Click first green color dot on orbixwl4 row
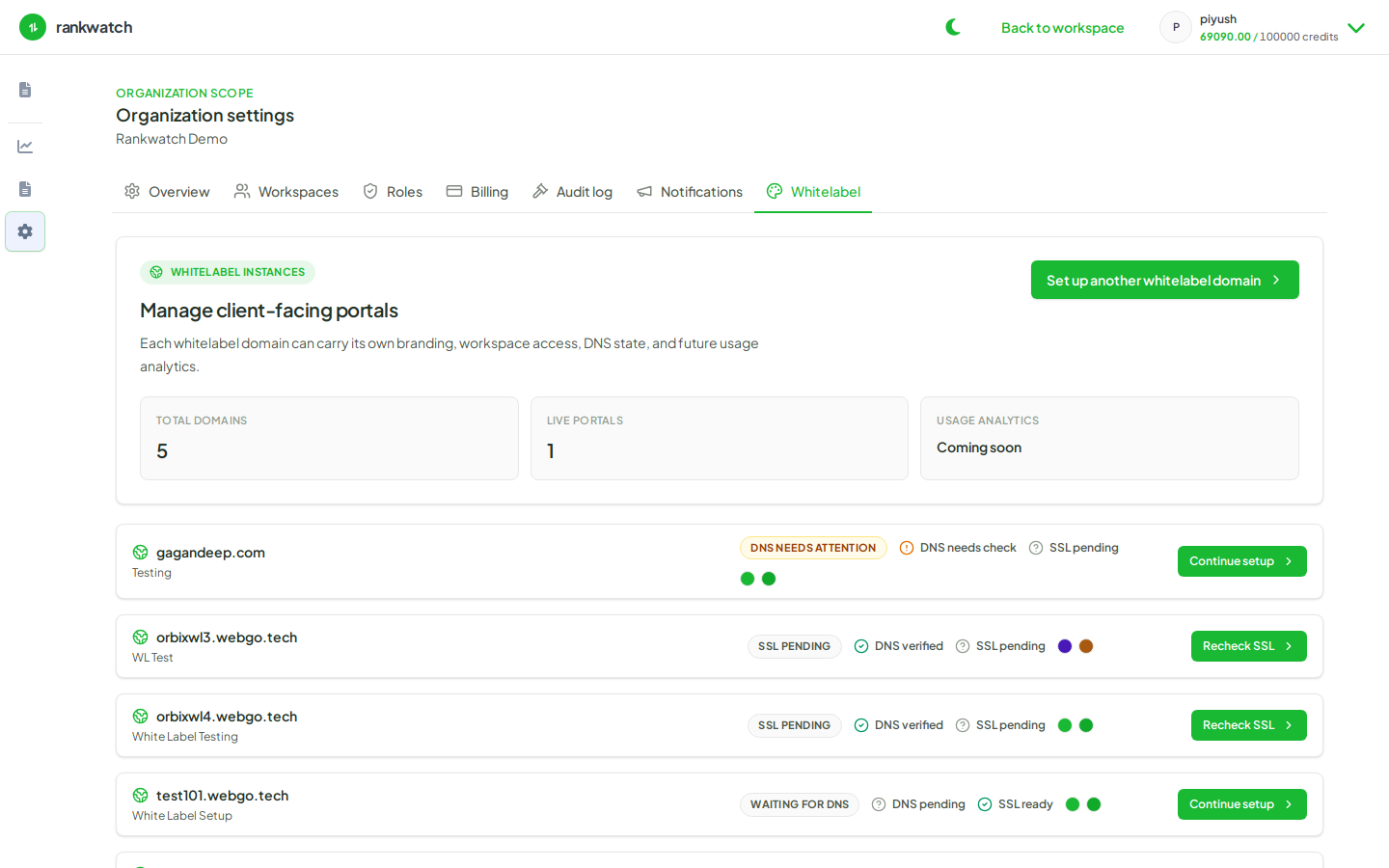Image resolution: width=1389 pixels, height=868 pixels. [1065, 725]
